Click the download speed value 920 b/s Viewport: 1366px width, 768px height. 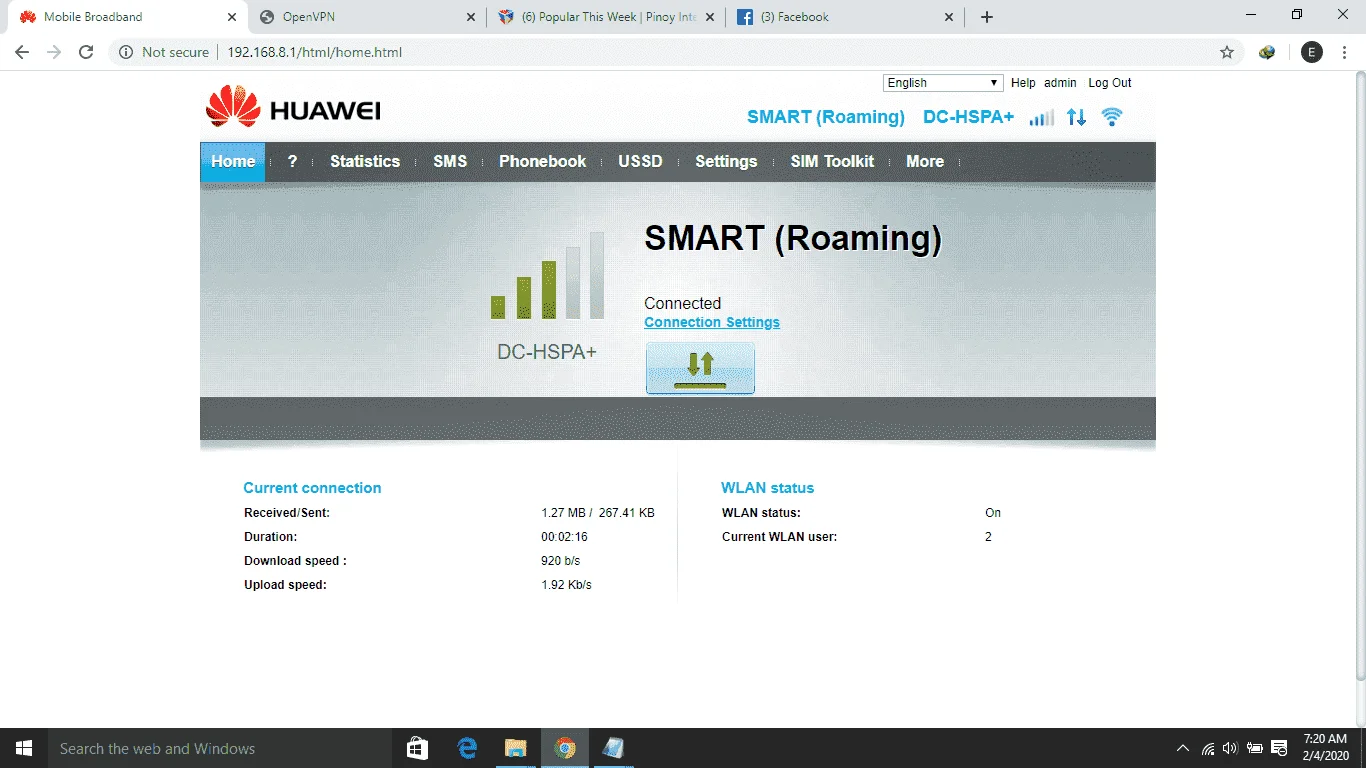click(x=561, y=561)
